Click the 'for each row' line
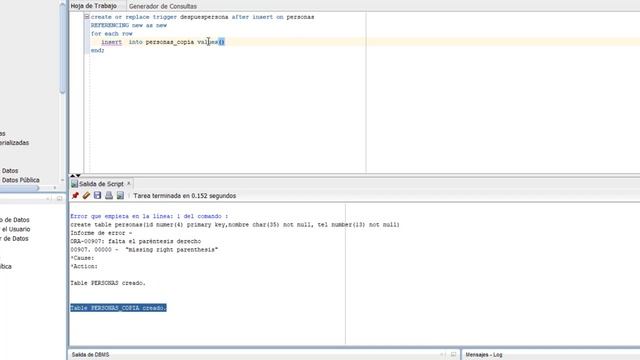The image size is (640, 360). (x=111, y=34)
